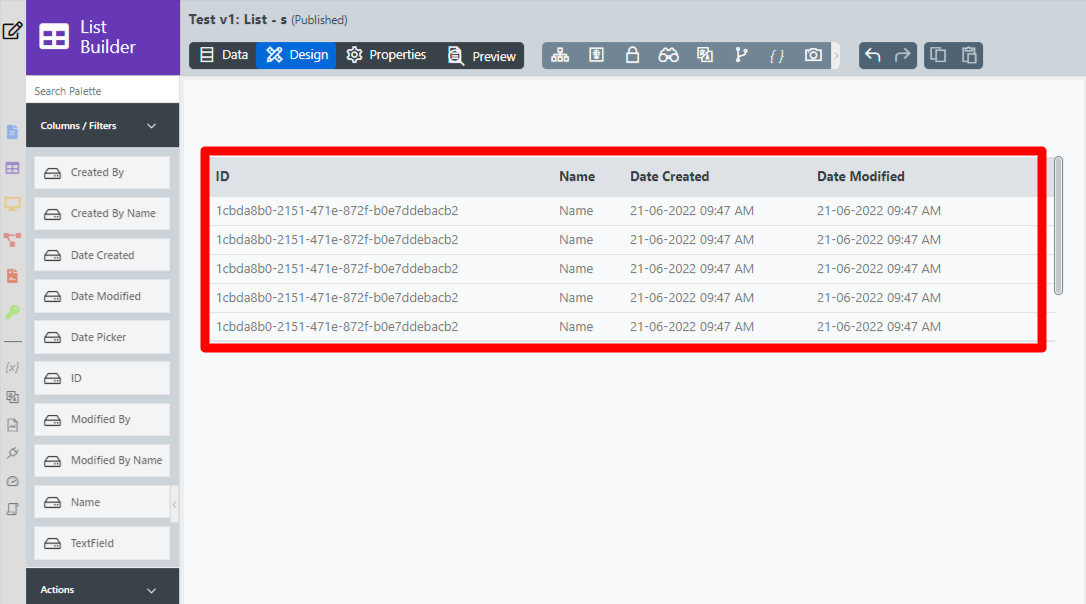Screen dimensions: 1086x604
Task: Select the Date Picker palette item
Action: (x=102, y=337)
